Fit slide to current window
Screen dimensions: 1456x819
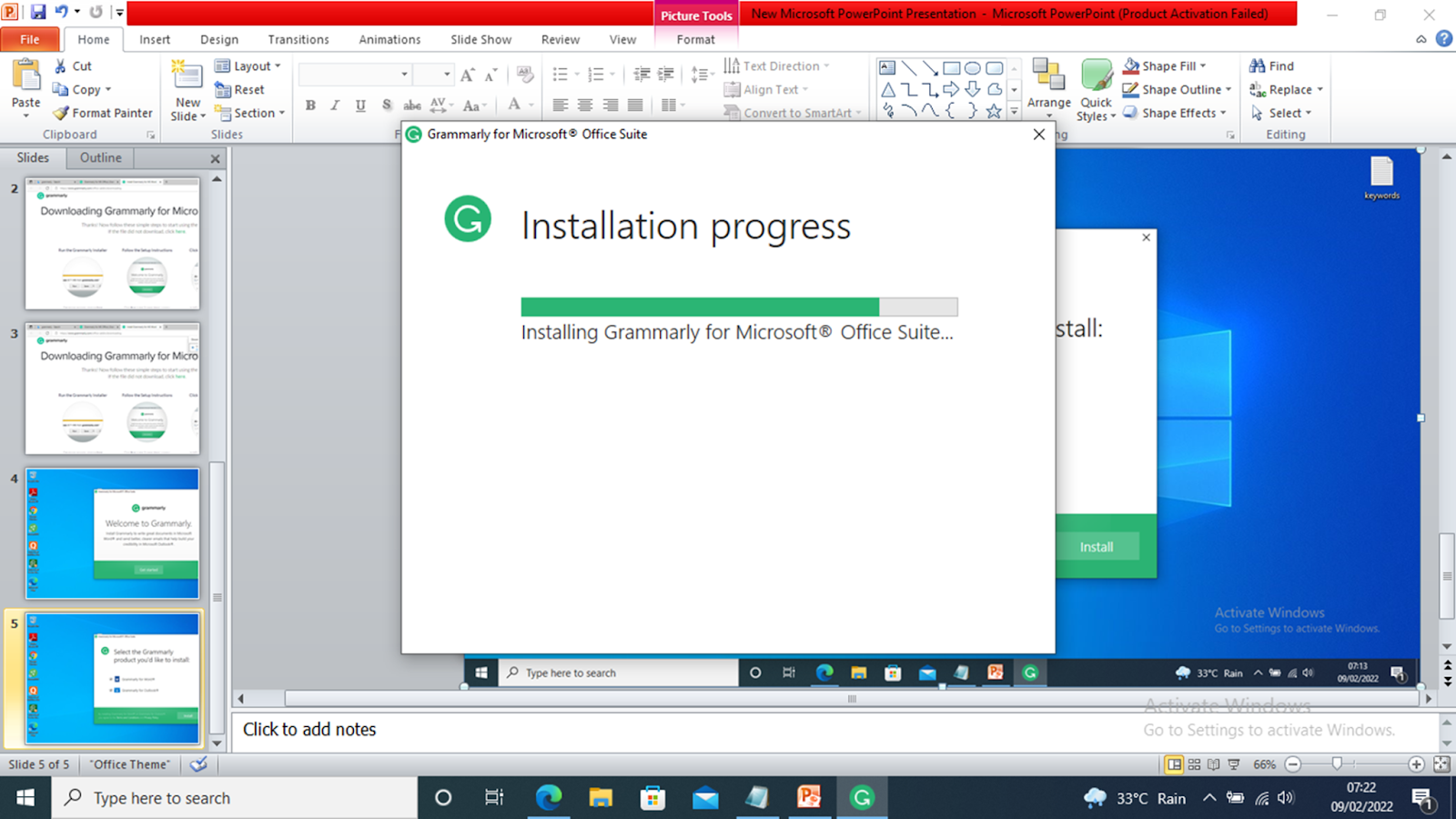pos(1441,764)
